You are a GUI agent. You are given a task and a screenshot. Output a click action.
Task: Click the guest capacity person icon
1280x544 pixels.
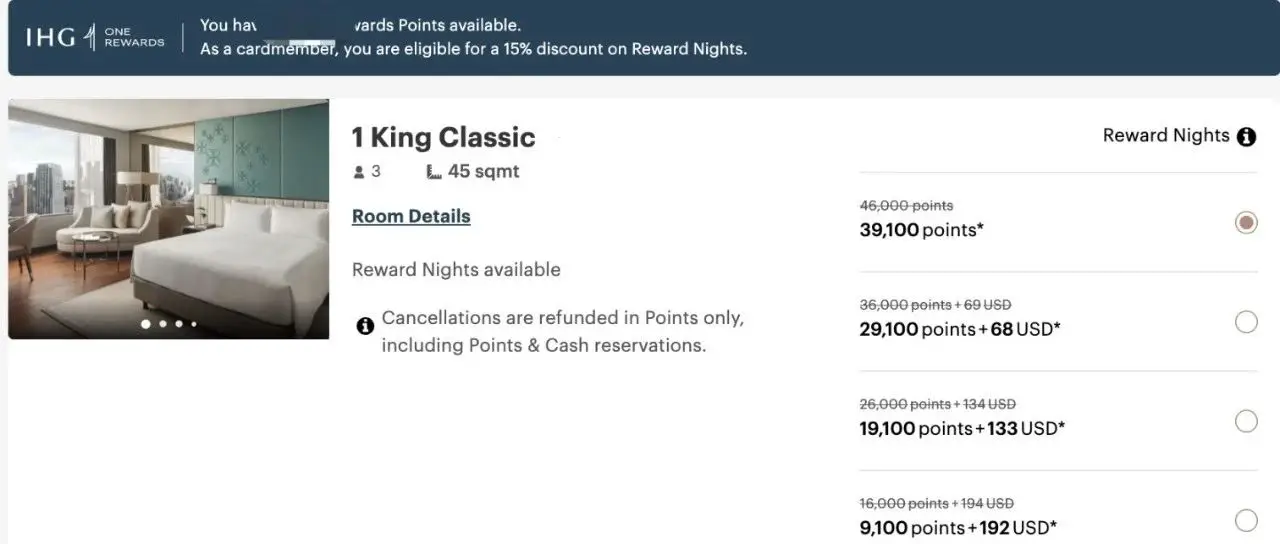pyautogui.click(x=359, y=172)
